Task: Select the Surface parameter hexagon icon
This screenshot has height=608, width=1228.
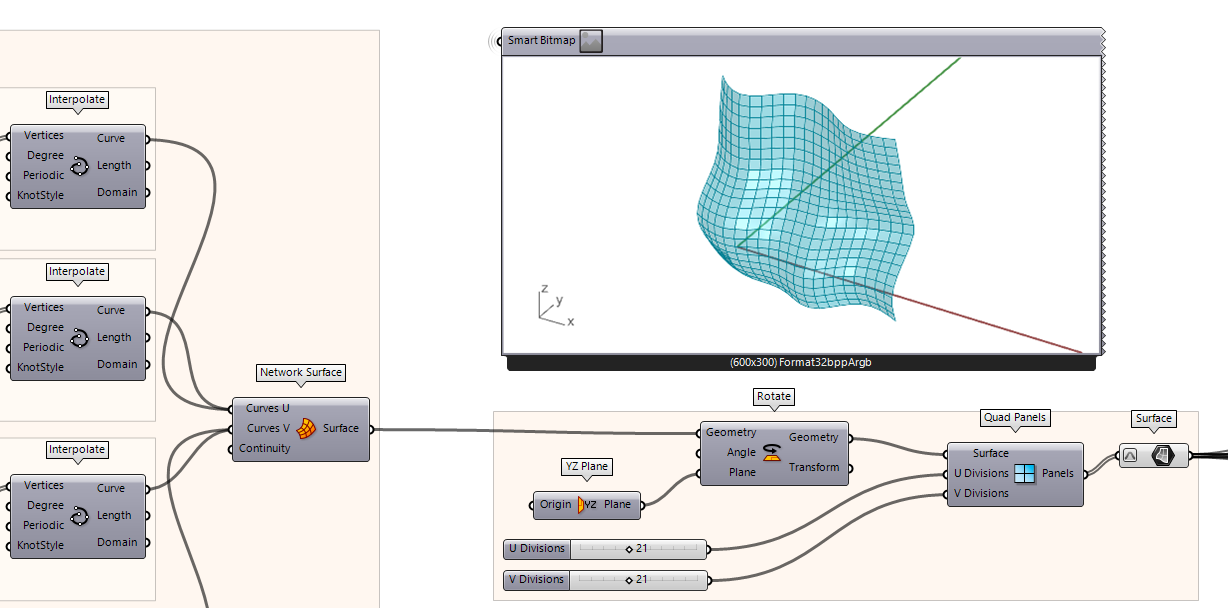Action: [1161, 456]
